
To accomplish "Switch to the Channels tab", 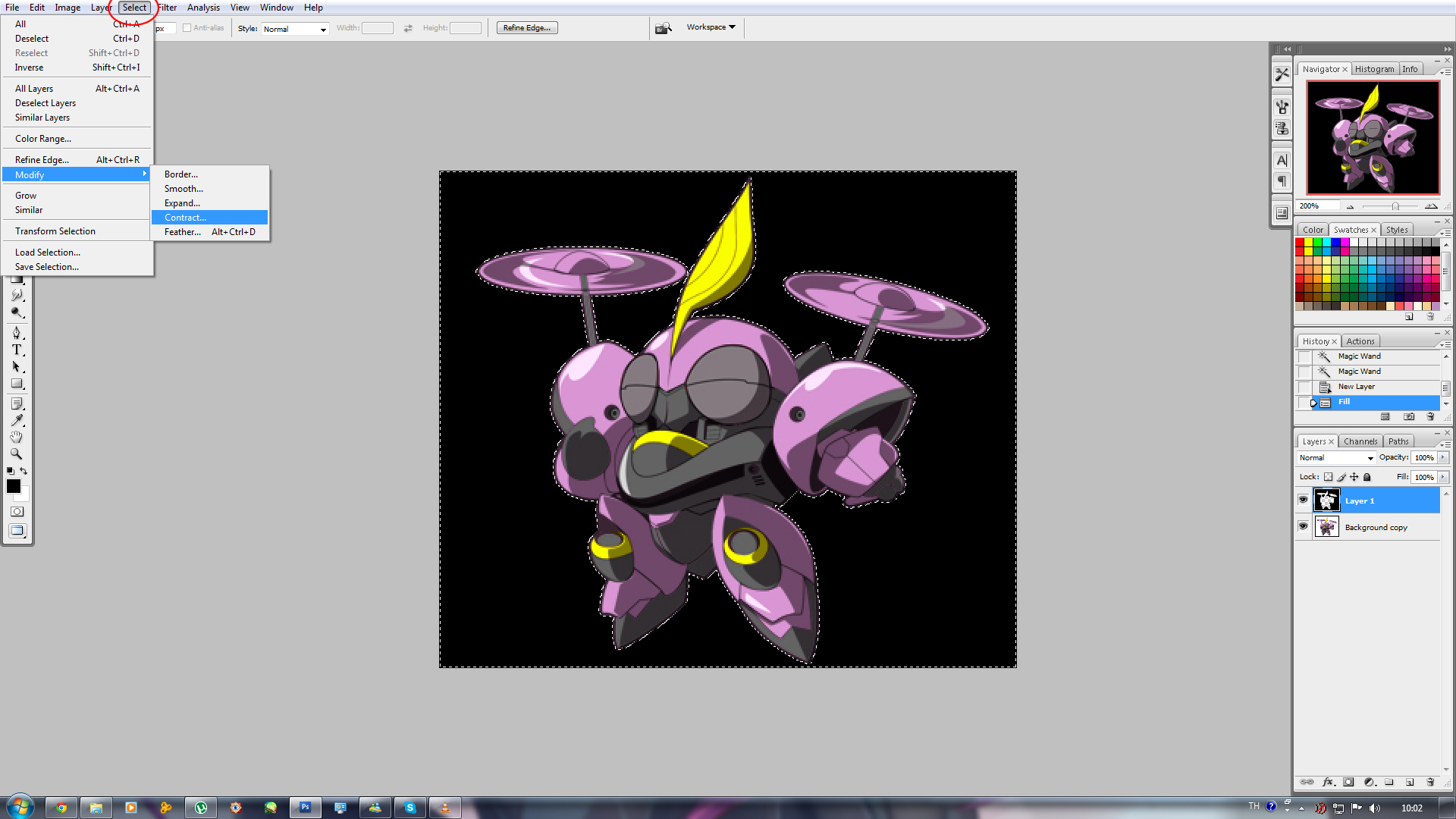I will pos(1360,441).
